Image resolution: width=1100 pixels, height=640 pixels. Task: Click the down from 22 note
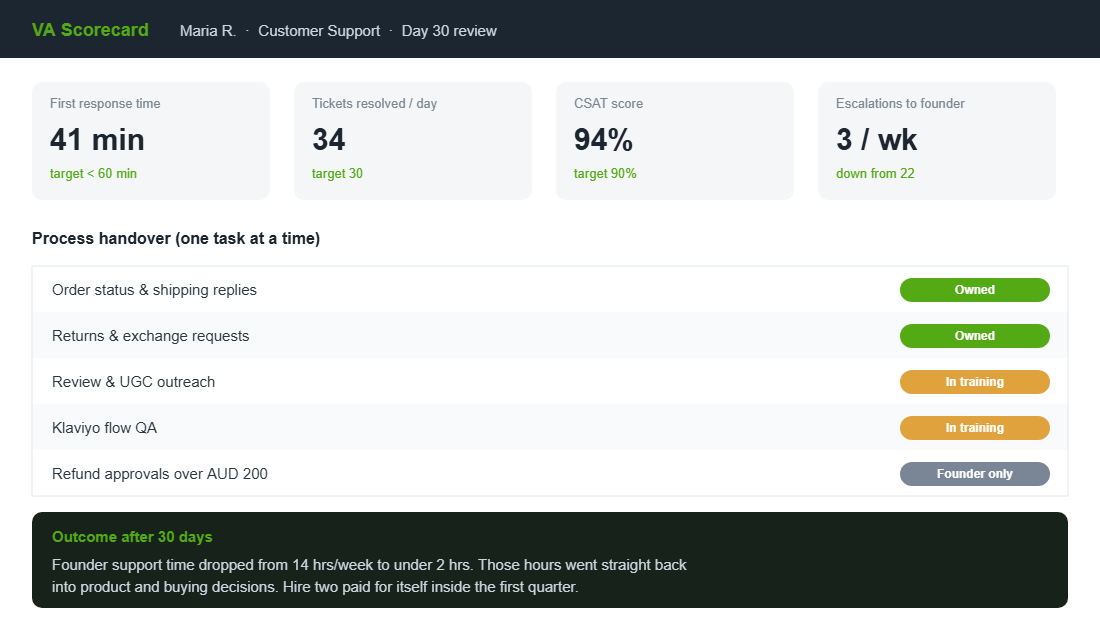876,173
